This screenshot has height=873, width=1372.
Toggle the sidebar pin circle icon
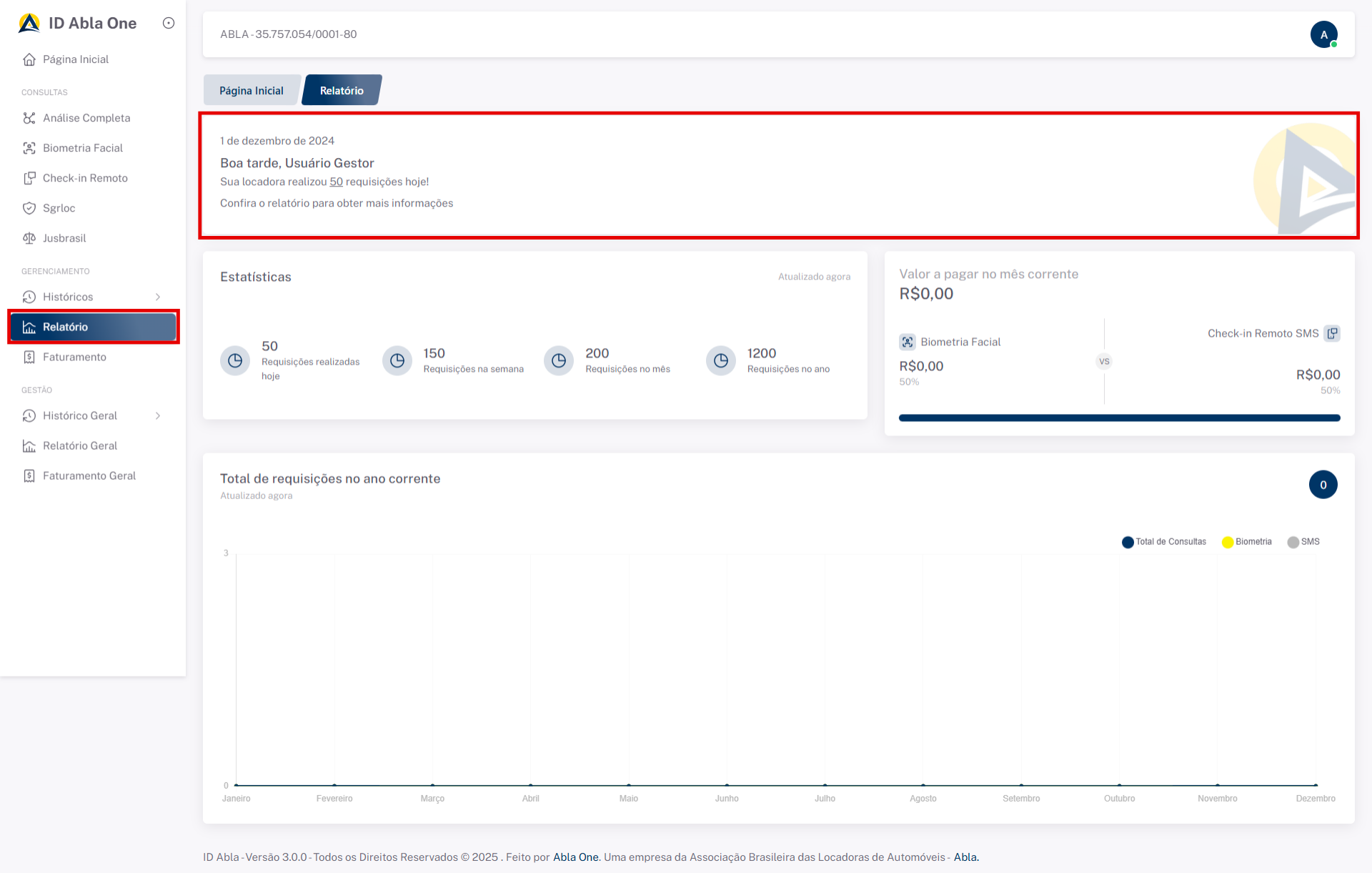pos(169,23)
